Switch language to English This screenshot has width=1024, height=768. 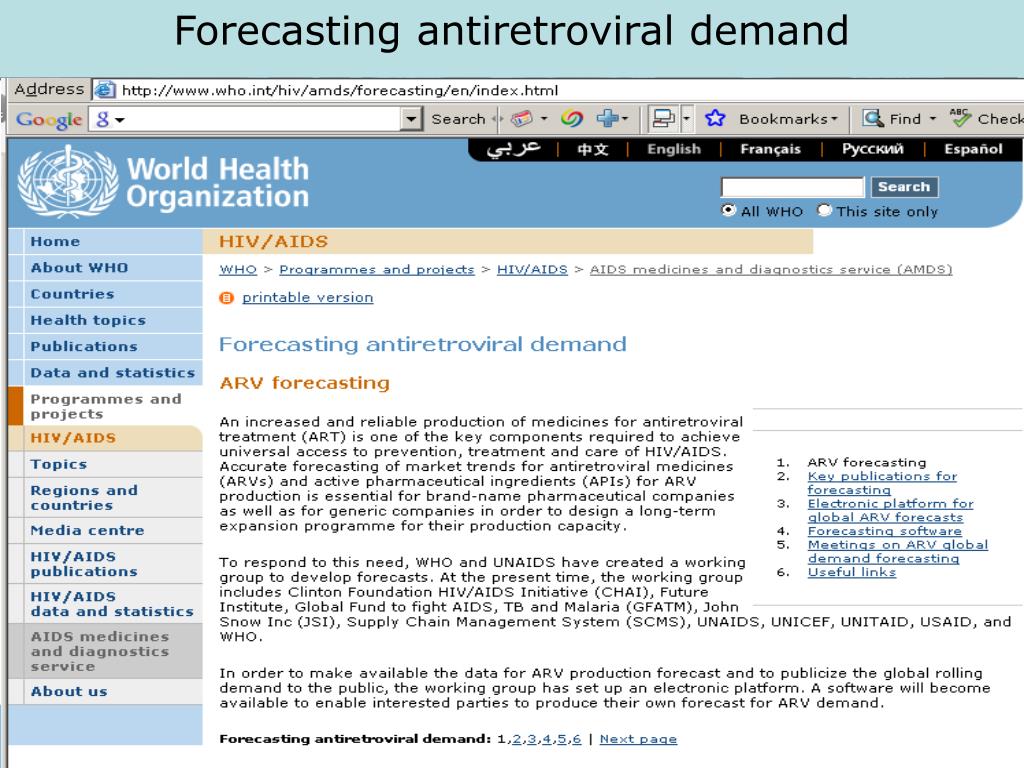(674, 149)
